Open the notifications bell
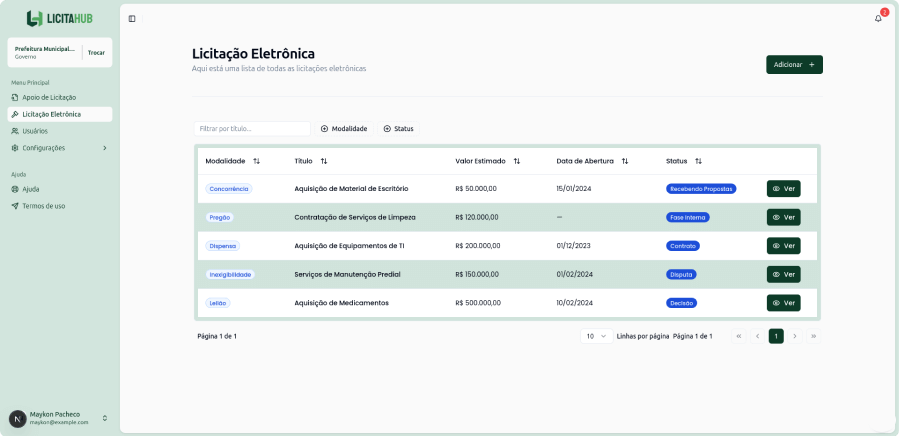The height and width of the screenshot is (436, 900). [878, 18]
